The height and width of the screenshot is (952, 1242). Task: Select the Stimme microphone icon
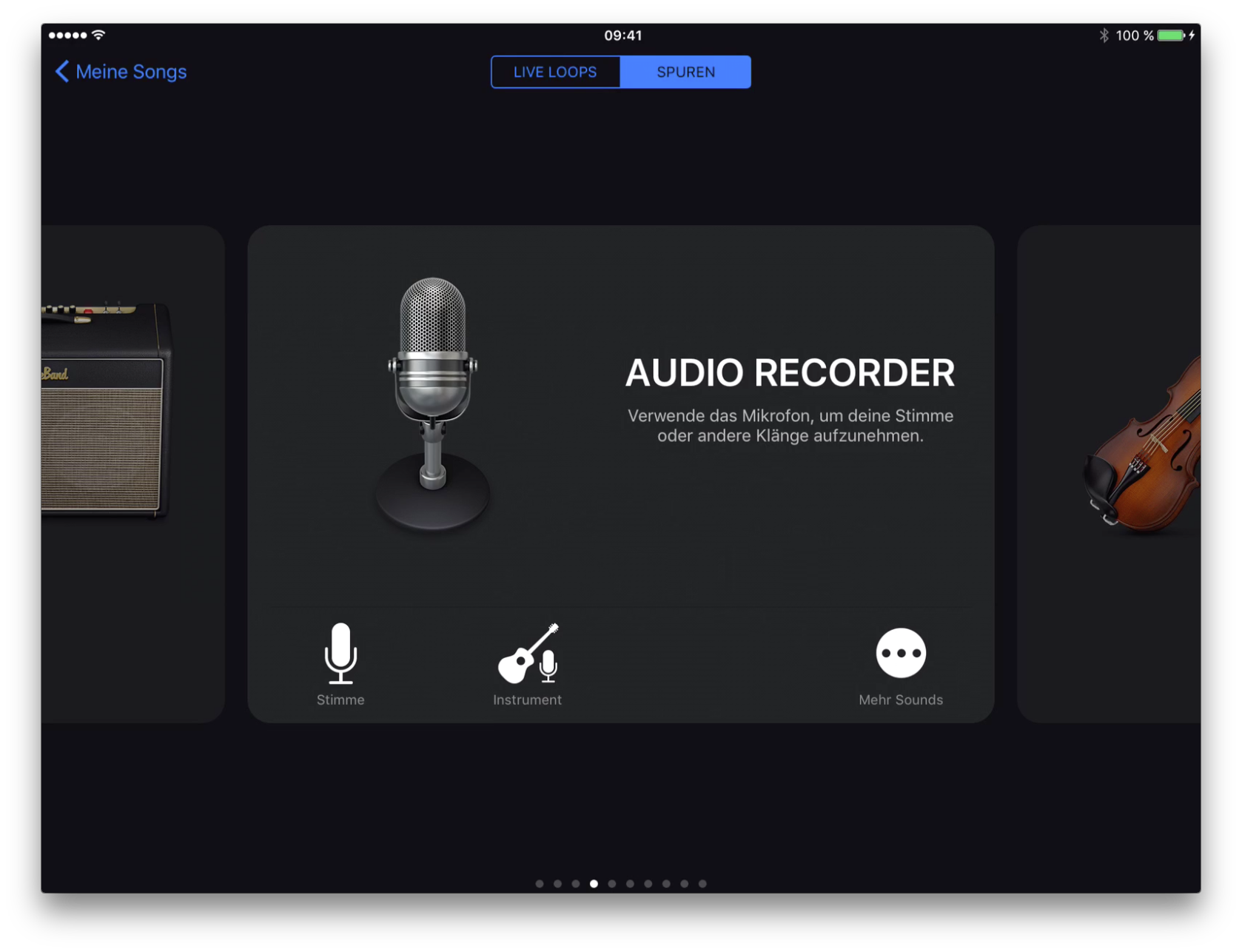pos(340,654)
